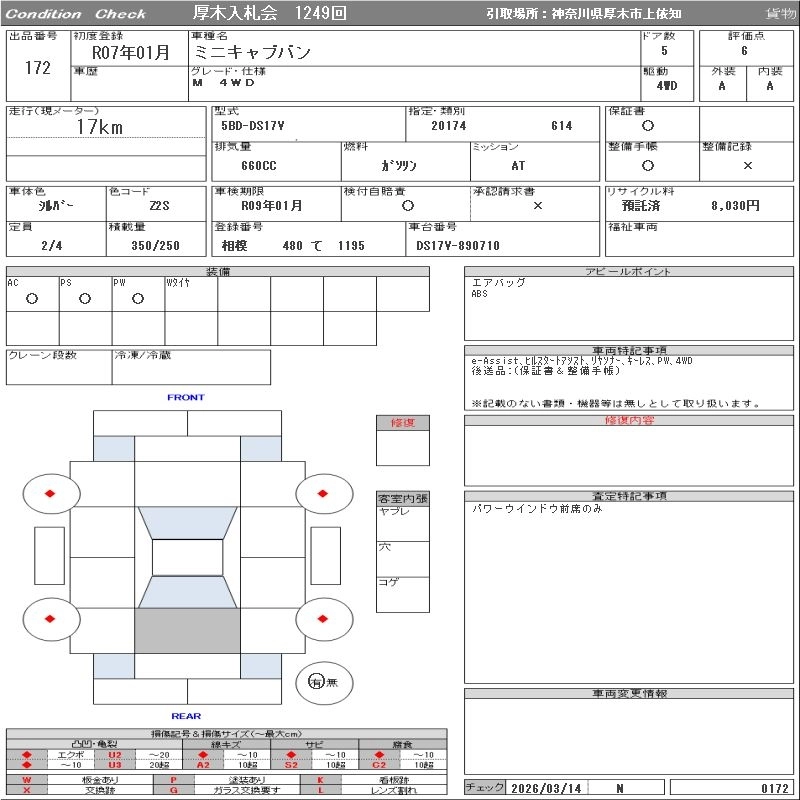Click the Condition Check header title

pyautogui.click(x=76, y=14)
